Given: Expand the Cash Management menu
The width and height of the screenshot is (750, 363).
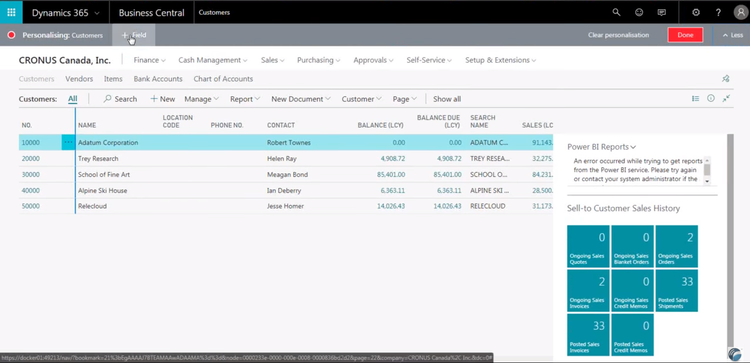Looking at the screenshot, I should click(213, 60).
